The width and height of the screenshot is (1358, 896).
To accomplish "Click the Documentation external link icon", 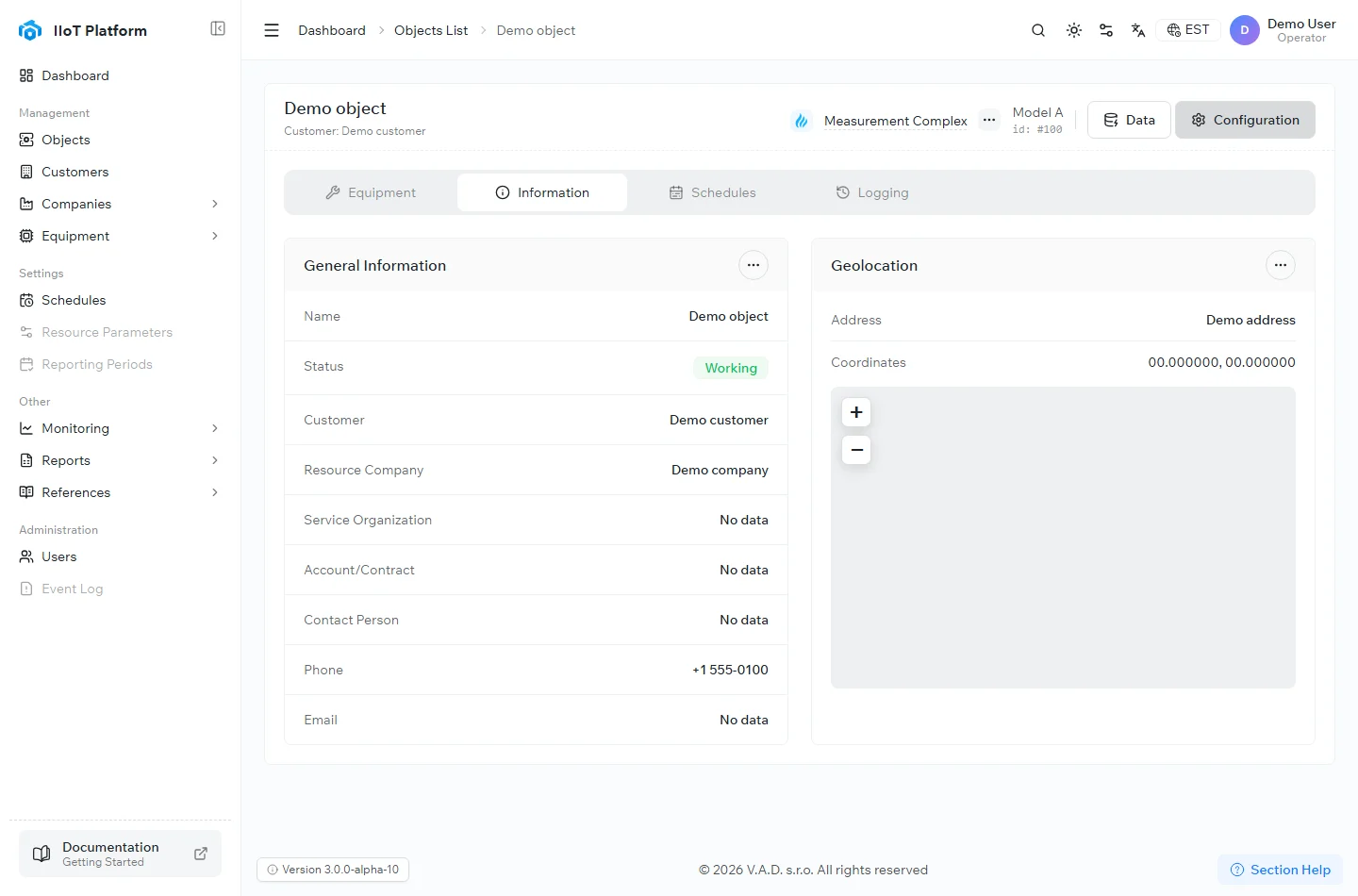I will 201,854.
